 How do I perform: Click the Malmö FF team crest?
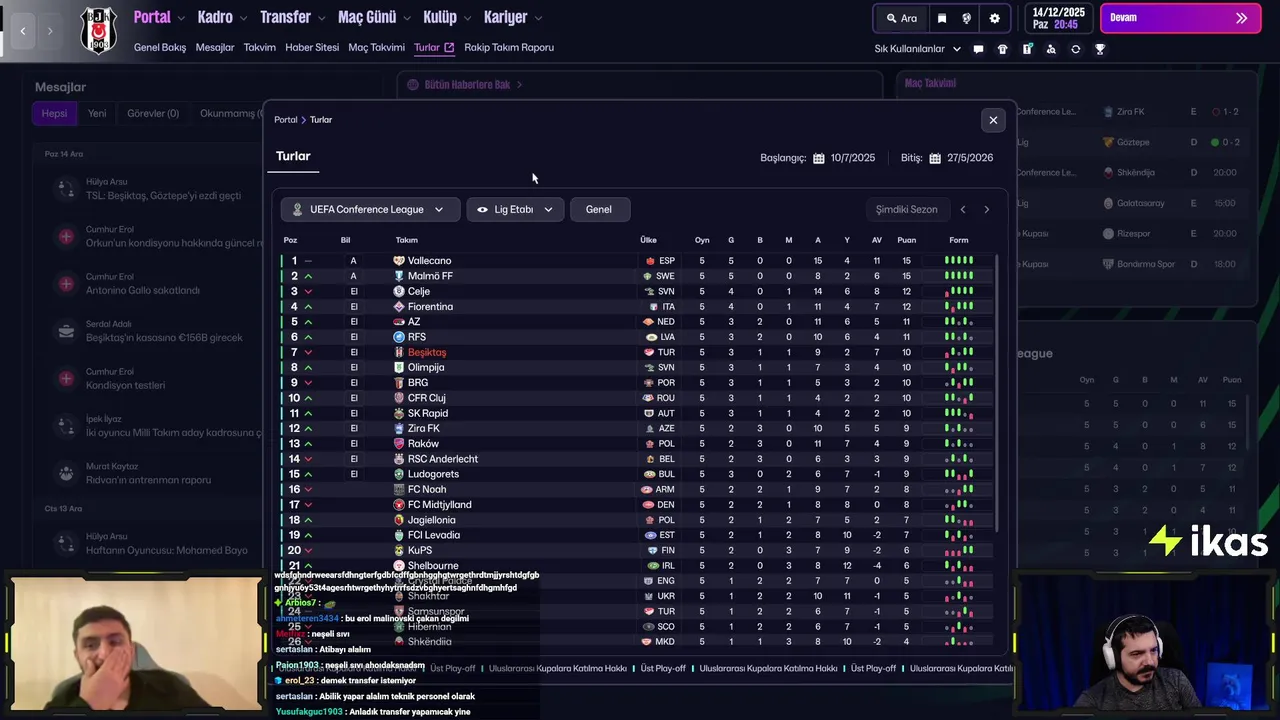tap(399, 276)
